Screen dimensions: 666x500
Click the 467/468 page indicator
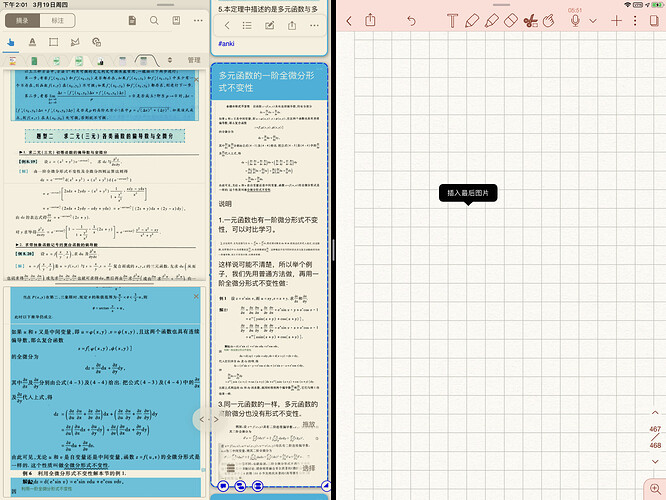click(655, 437)
